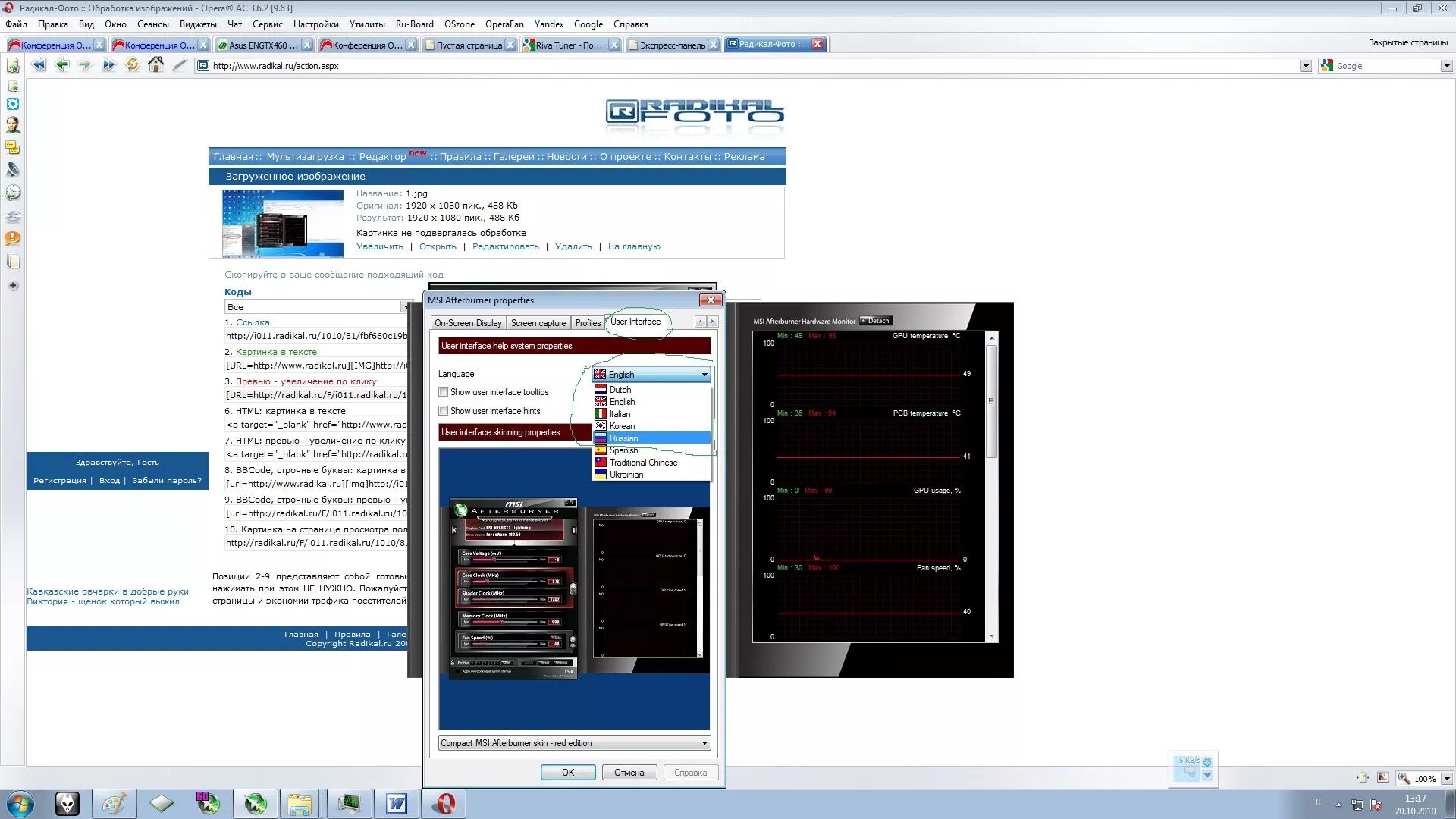This screenshot has height=819, width=1456.
Task: Expand the page zoom 100% dropdown
Action: (x=1446, y=778)
